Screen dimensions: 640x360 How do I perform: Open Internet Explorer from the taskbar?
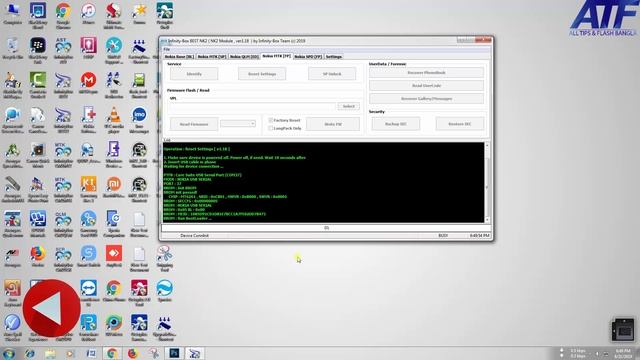point(29,353)
